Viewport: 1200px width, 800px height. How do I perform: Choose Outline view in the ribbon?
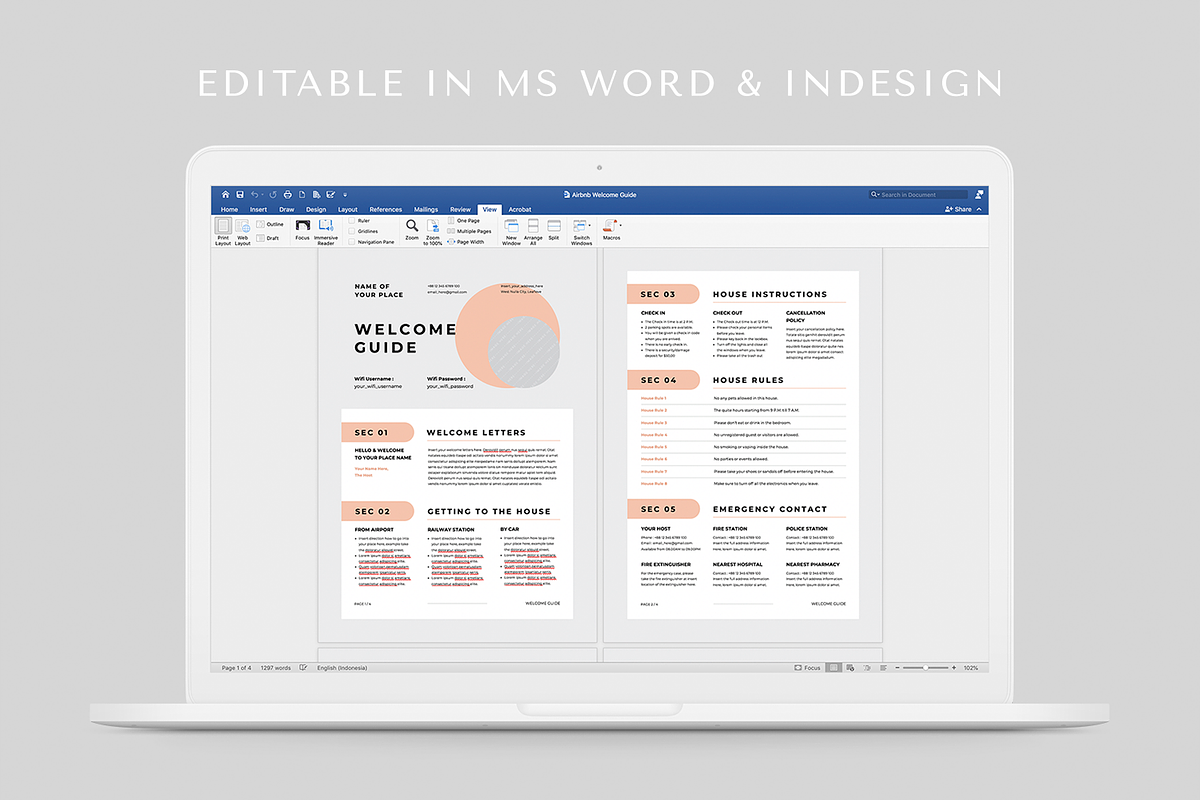point(270,224)
